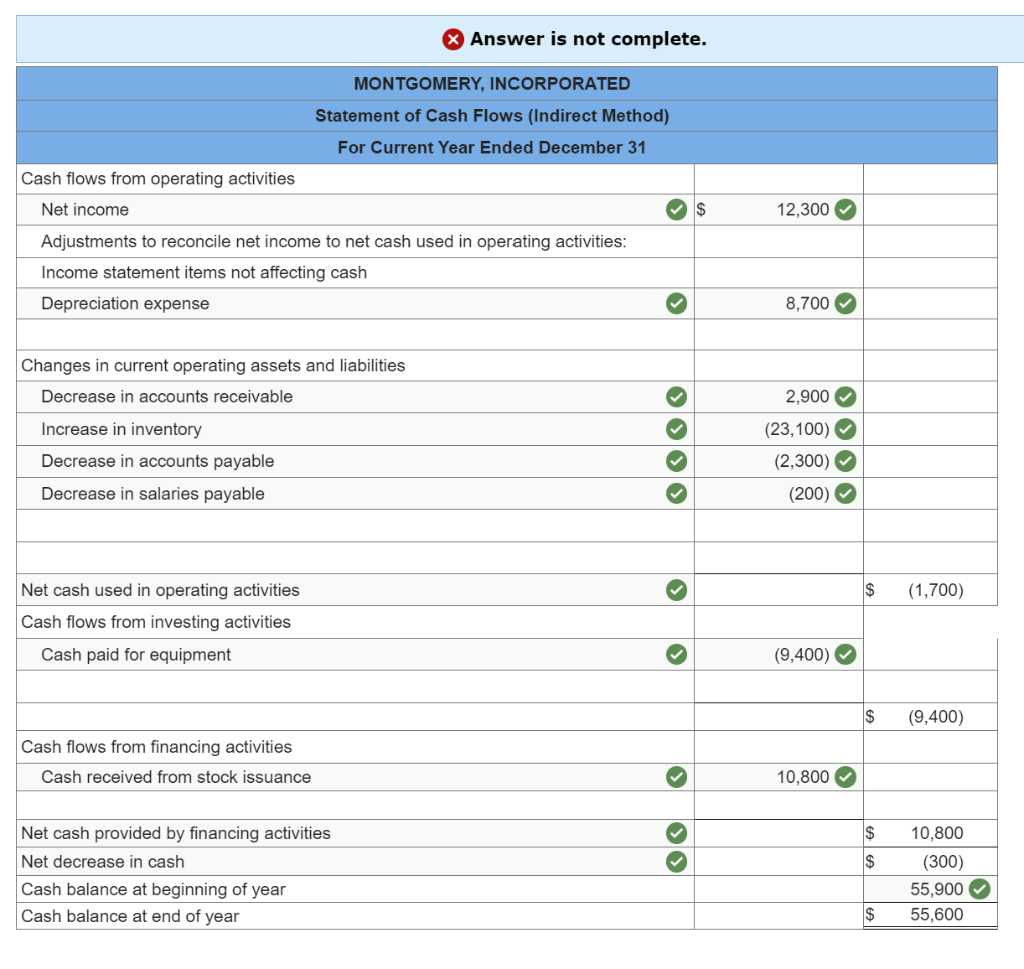Click the checkmark icon next to Net income
Viewport: 1024px width, 969px height.
(677, 210)
